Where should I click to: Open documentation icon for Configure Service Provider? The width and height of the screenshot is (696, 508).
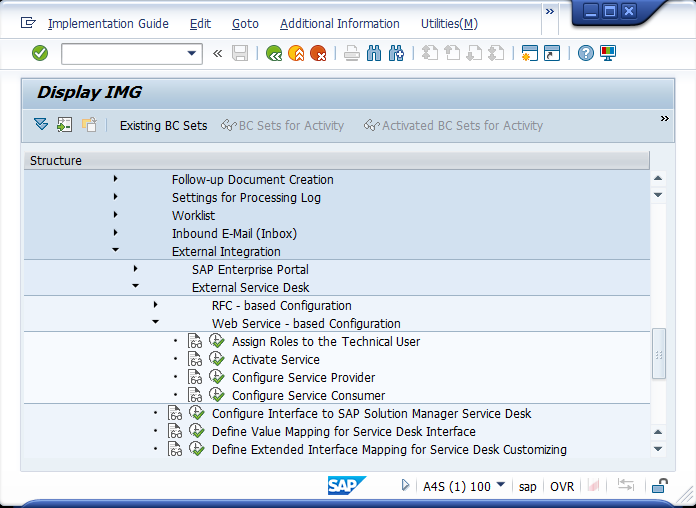(196, 378)
